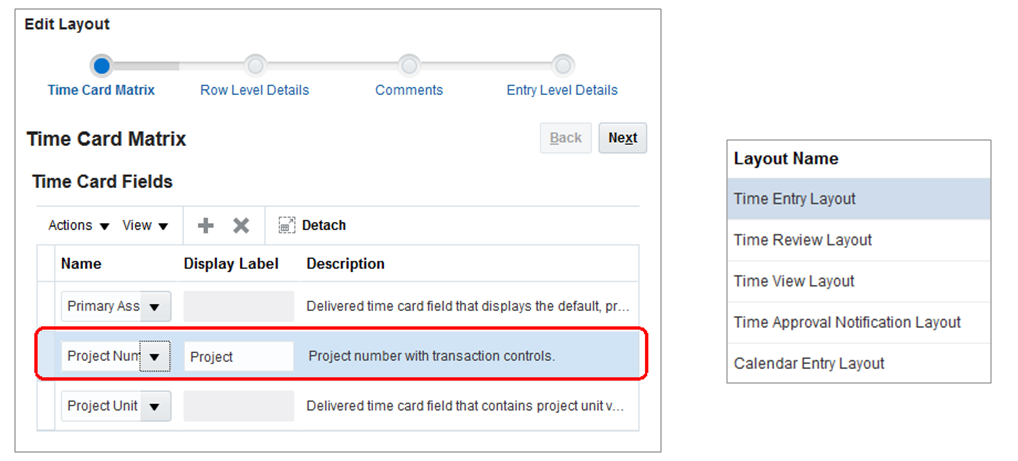Click the Detach table icon

[x=287, y=226]
